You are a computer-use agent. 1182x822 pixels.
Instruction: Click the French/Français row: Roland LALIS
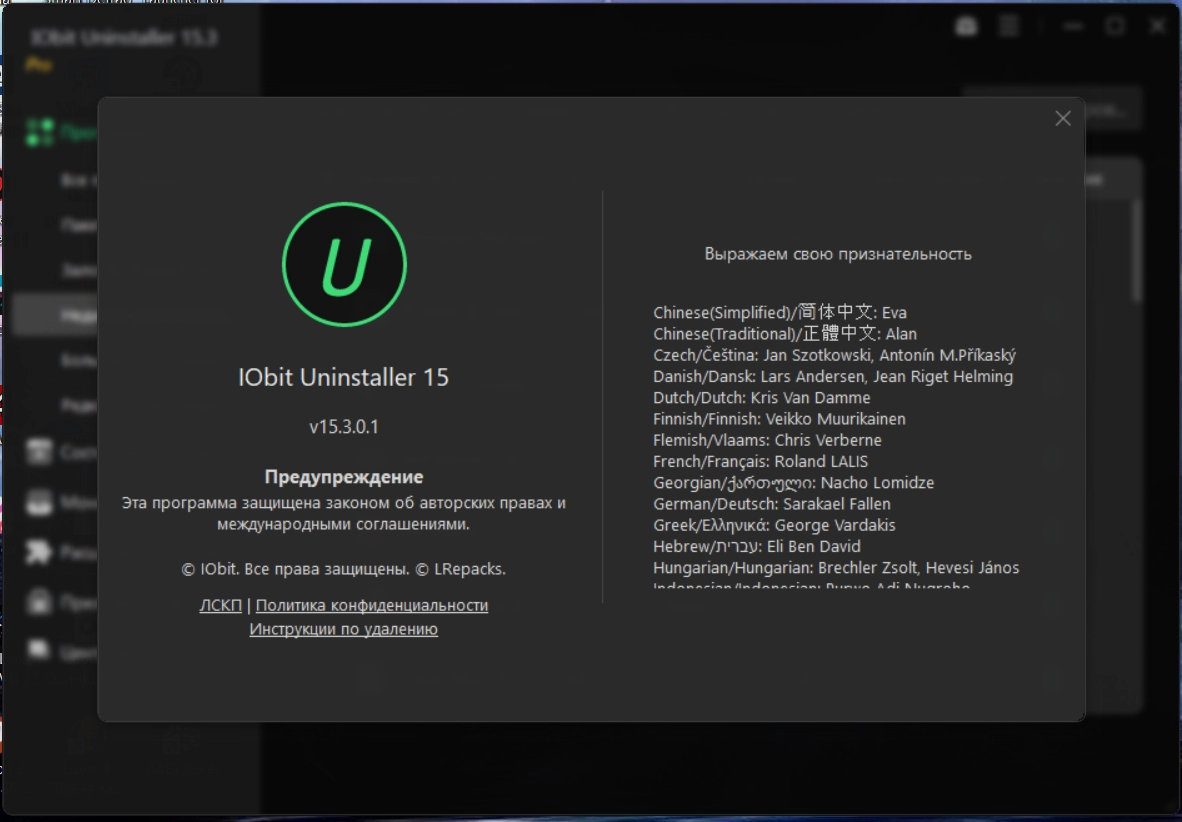[761, 462]
